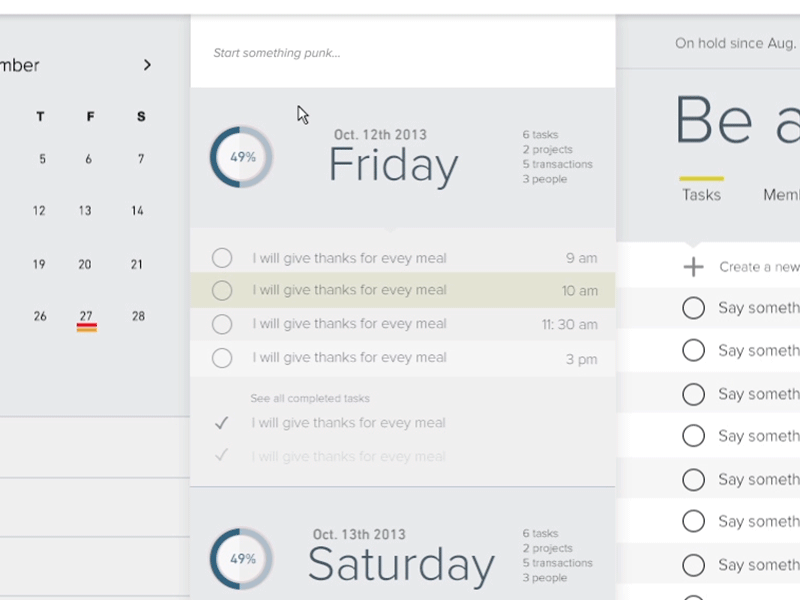Mark the 11:30 am task as done
800x600 pixels.
tap(222, 324)
